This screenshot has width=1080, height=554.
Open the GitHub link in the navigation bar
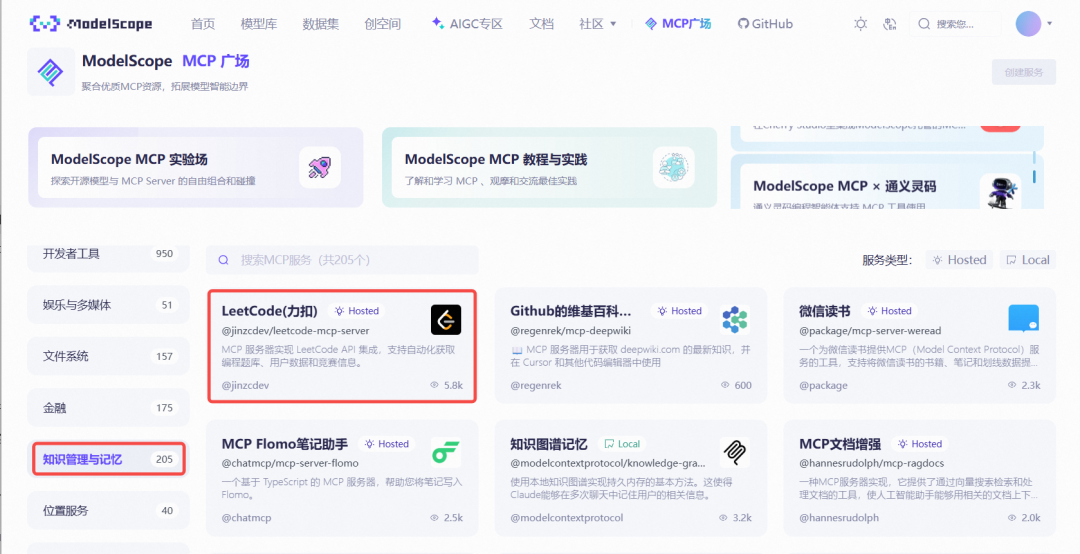click(765, 24)
